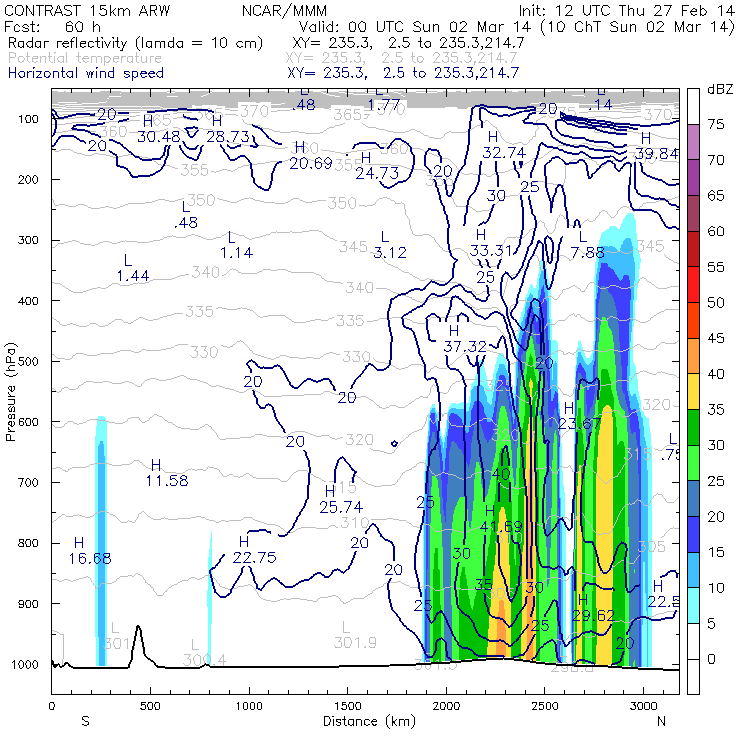Screen dimensions: 740x740
Task: Click the '300' pressure axis tick label
Action: (28, 240)
